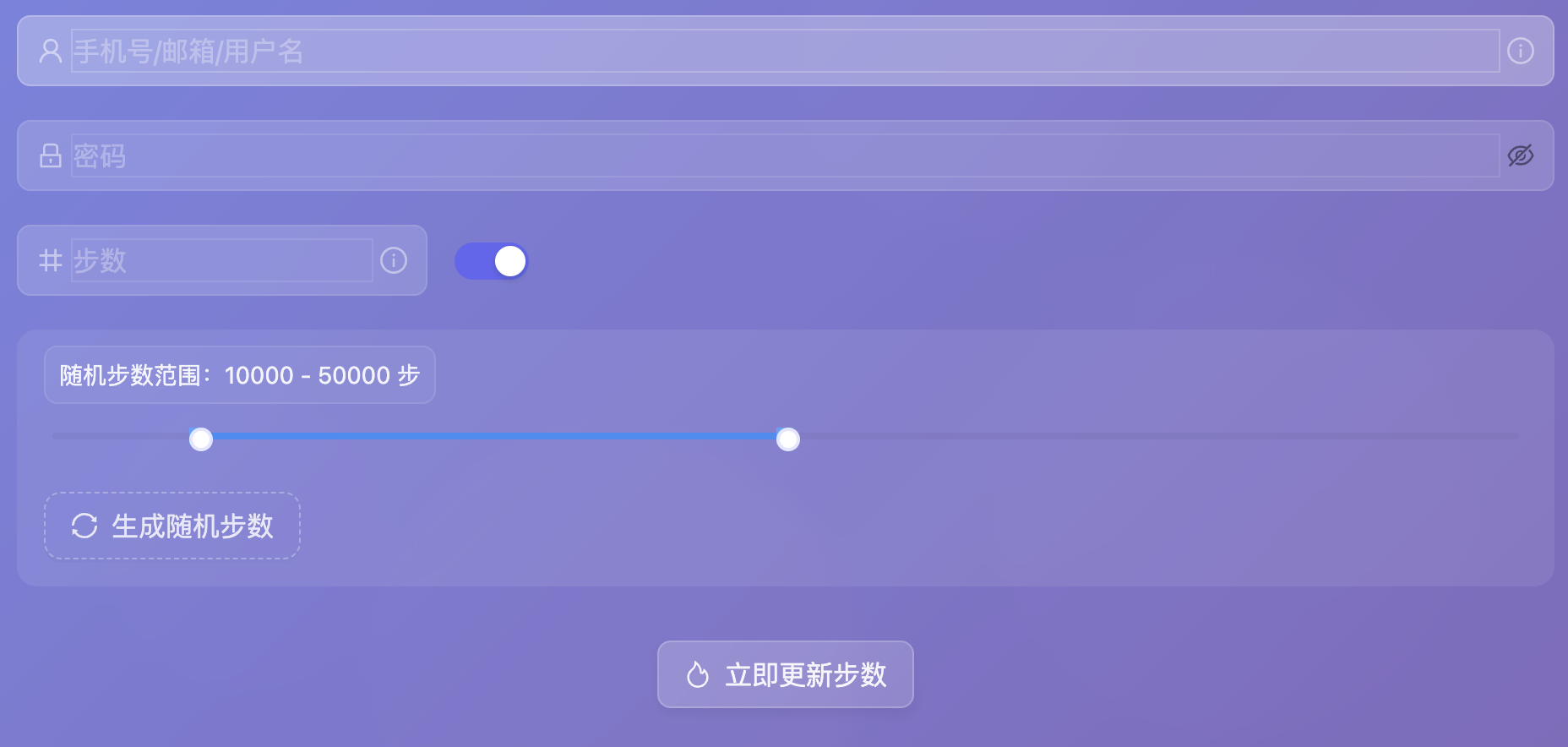The width and height of the screenshot is (1568, 747).
Task: Click the right handle of the step range slider
Action: tap(788, 439)
